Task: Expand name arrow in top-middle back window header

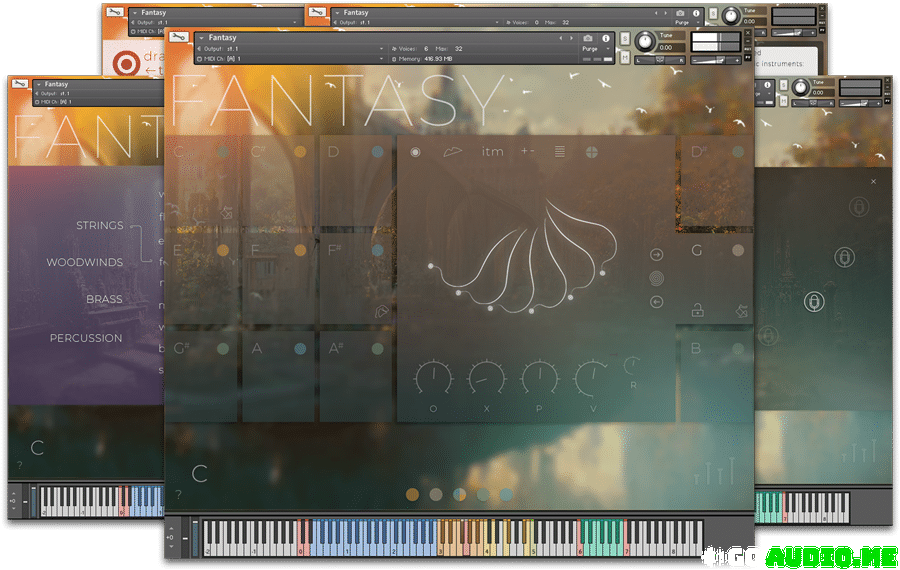Action: (x=337, y=13)
